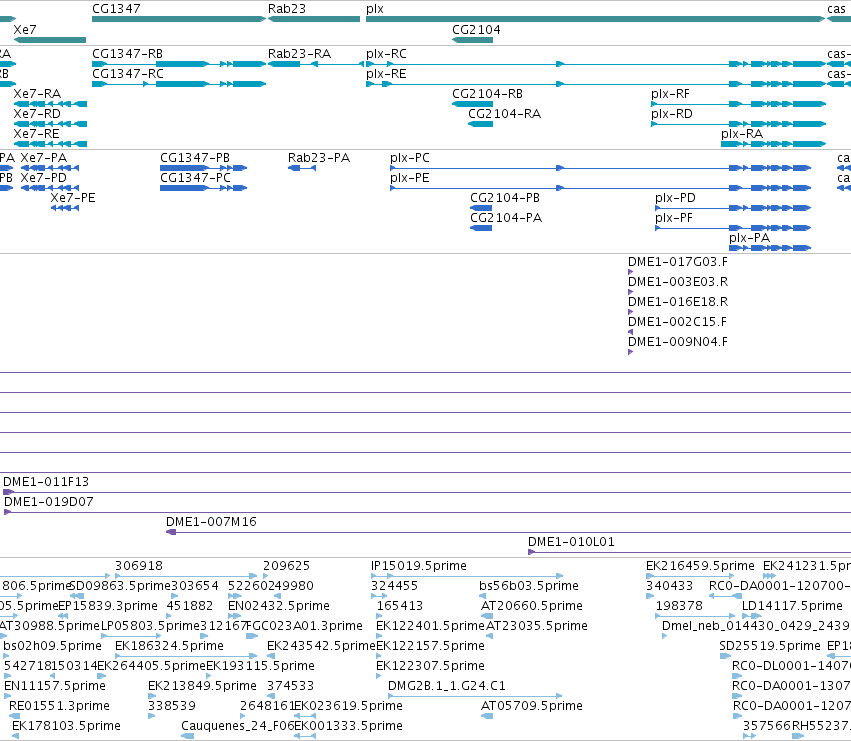This screenshot has width=851, height=741.
Task: Select BAC clone DME1-010L01
Action: (x=689, y=552)
